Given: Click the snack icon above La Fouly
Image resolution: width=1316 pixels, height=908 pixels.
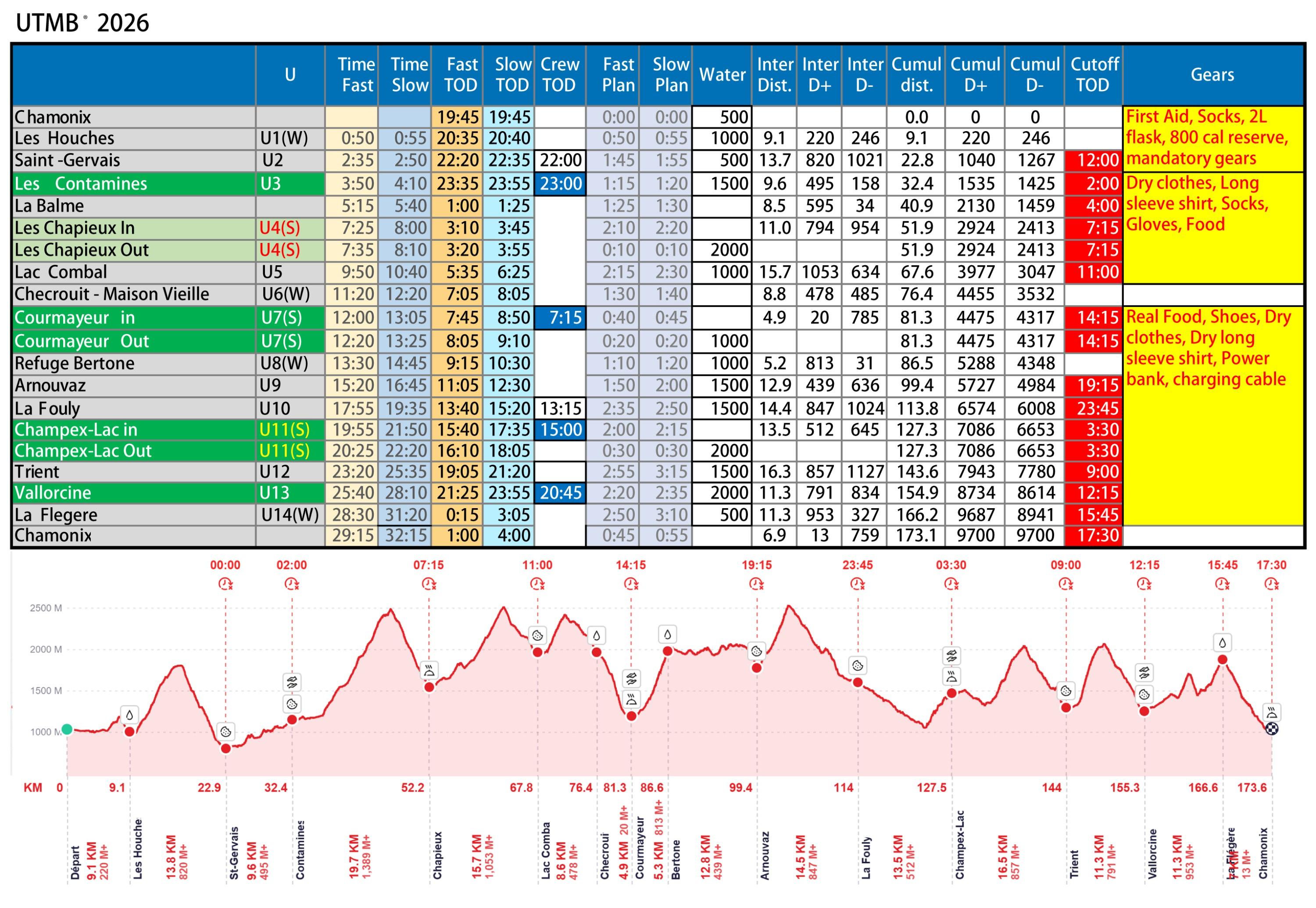Looking at the screenshot, I should point(857,665).
